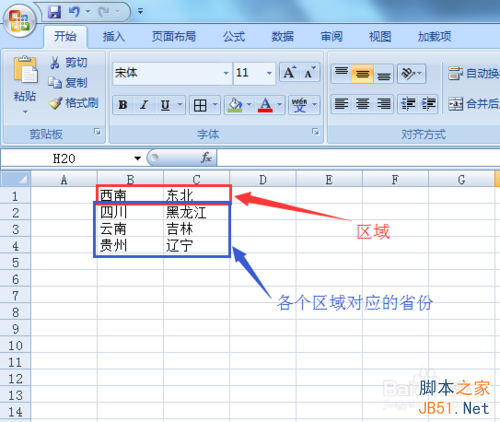Open the borders dropdown arrow
This screenshot has height=422, width=500.
tap(215, 105)
